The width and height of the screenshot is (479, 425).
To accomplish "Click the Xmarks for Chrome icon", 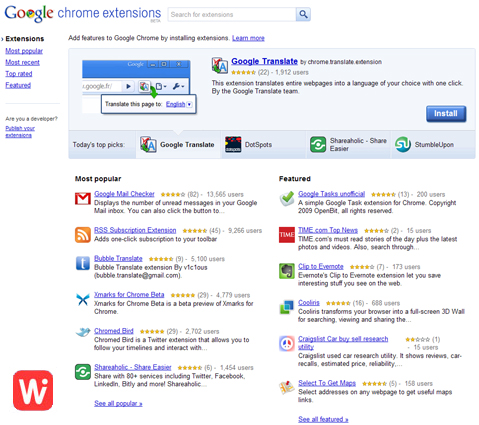I will pos(83,299).
